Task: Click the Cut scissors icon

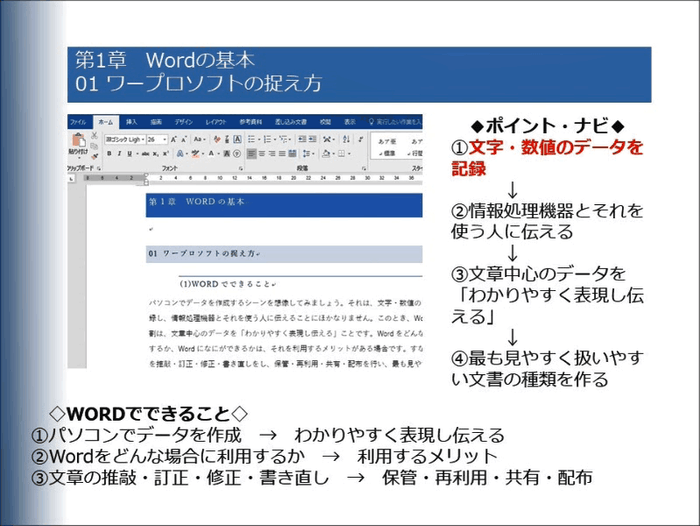Action: 94,135
